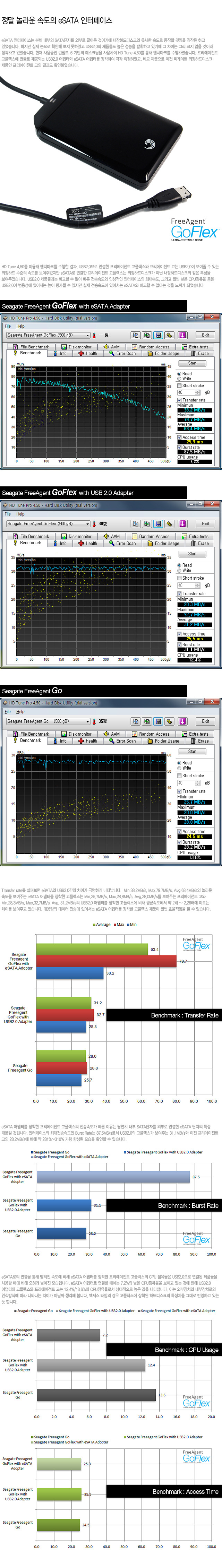This screenshot has height=1568, width=222.
Task: Click Exit button in USB 2.0 Adapter window
Action: pyautogui.click(x=206, y=523)
